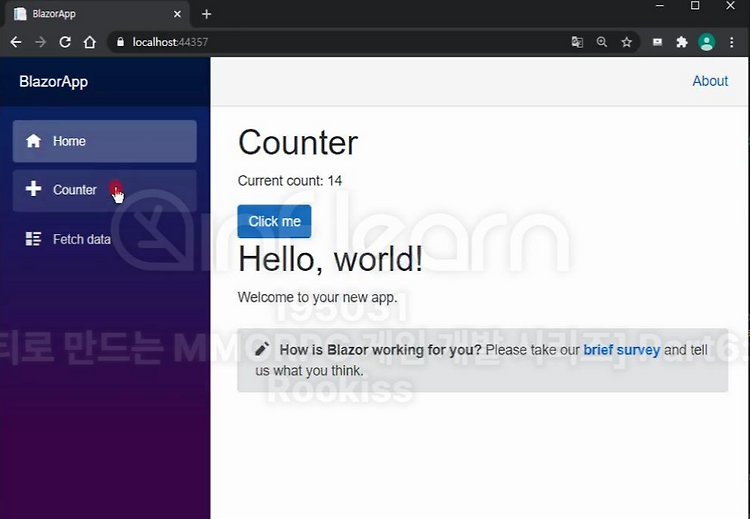The image size is (750, 519).
Task: Open the About link
Action: tap(710, 81)
